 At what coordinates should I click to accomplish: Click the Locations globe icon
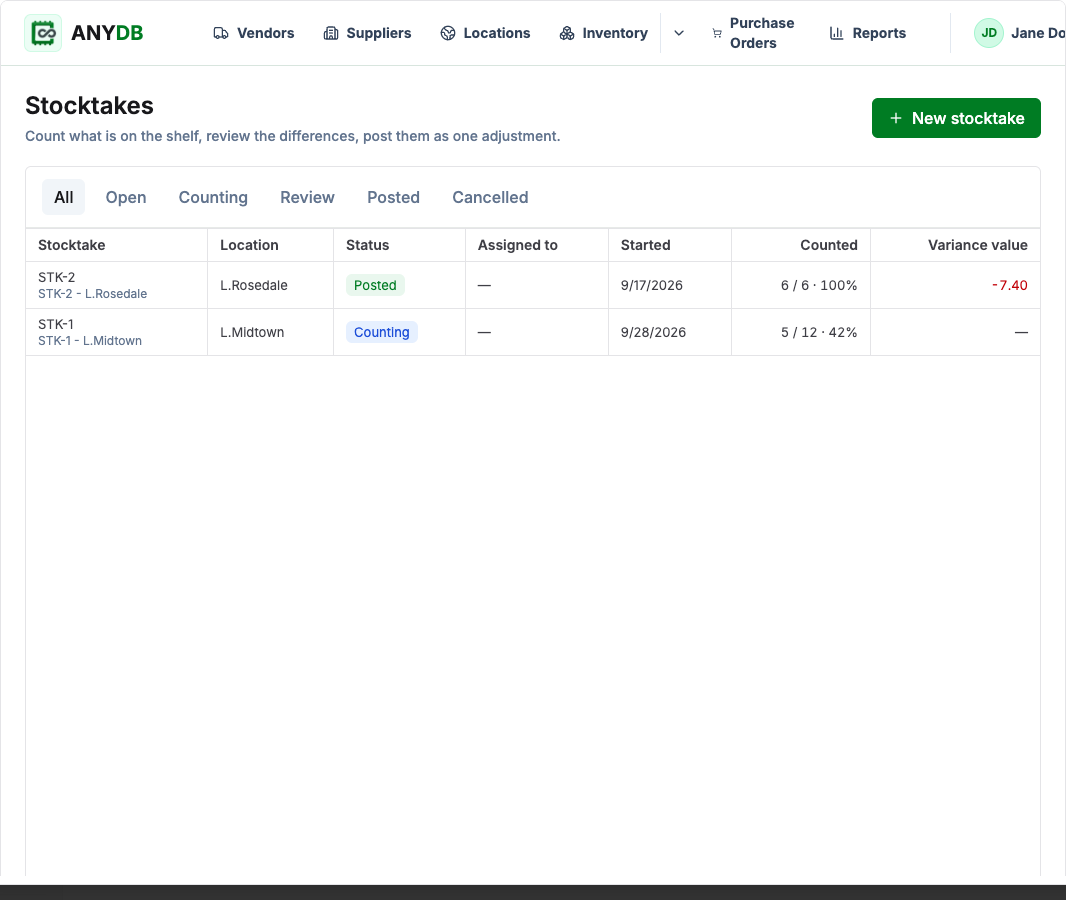click(447, 33)
